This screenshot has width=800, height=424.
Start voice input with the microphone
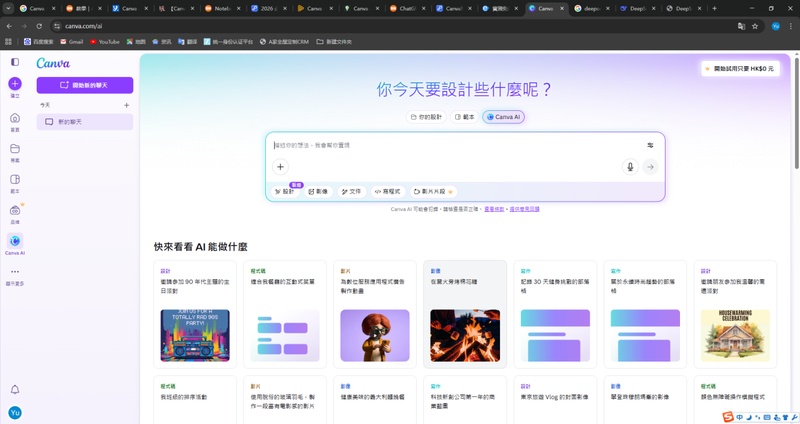tap(630, 167)
